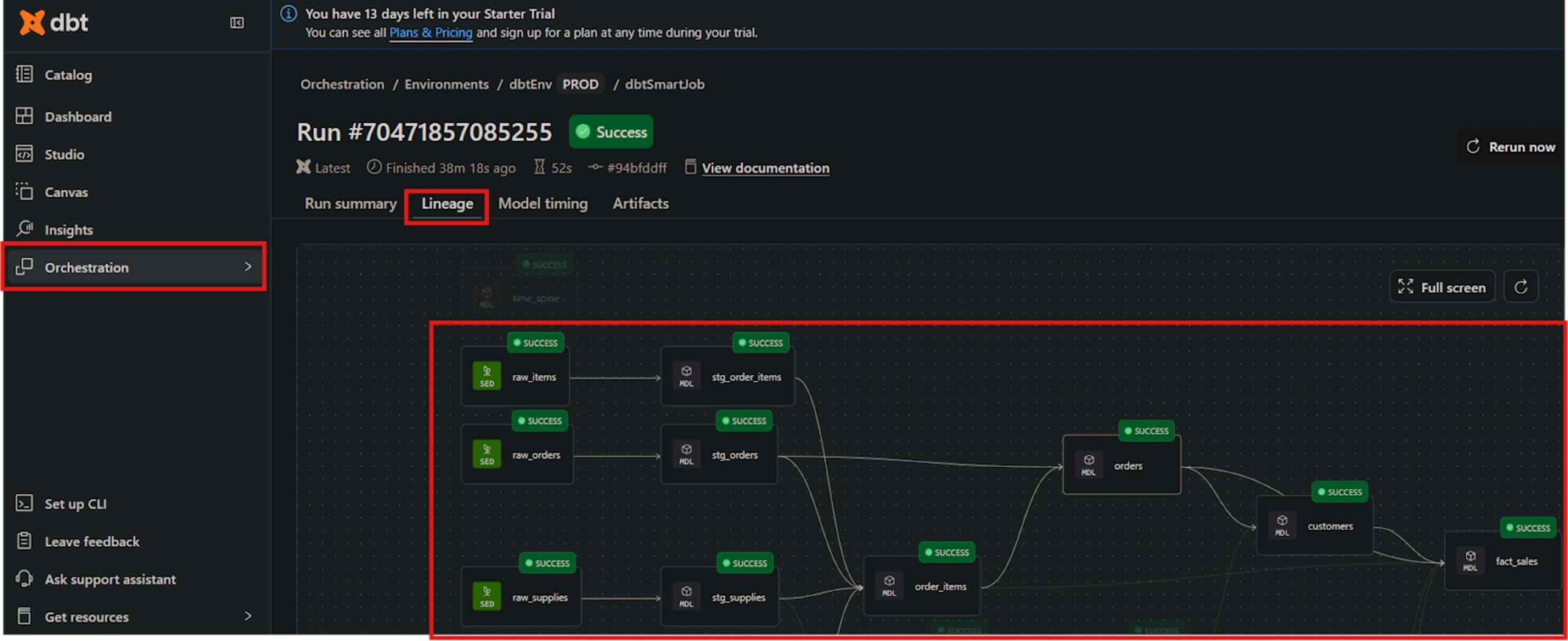Select the Artifacts tab
The height and width of the screenshot is (641, 1568).
(640, 204)
